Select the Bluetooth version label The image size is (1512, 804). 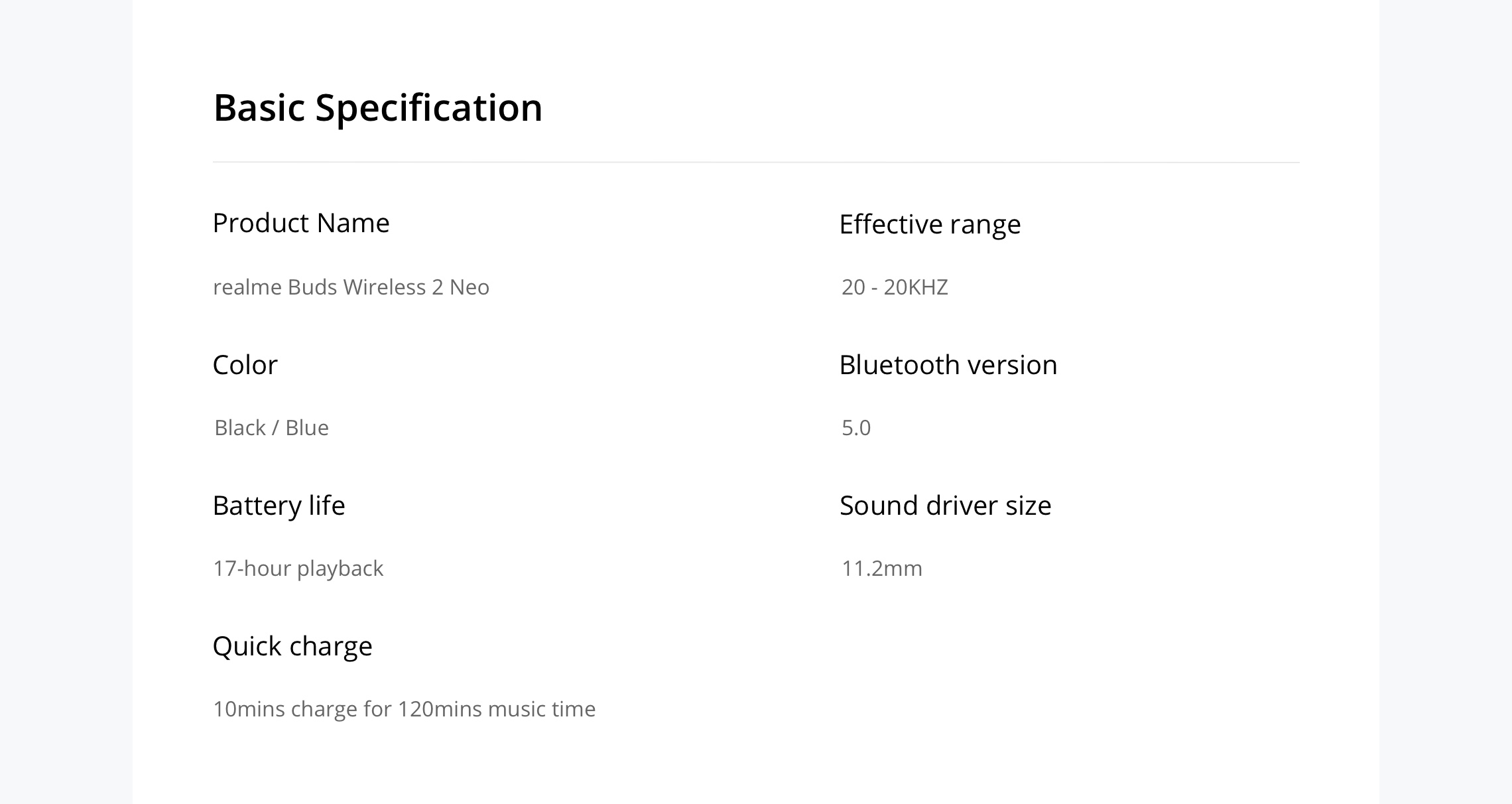click(948, 365)
